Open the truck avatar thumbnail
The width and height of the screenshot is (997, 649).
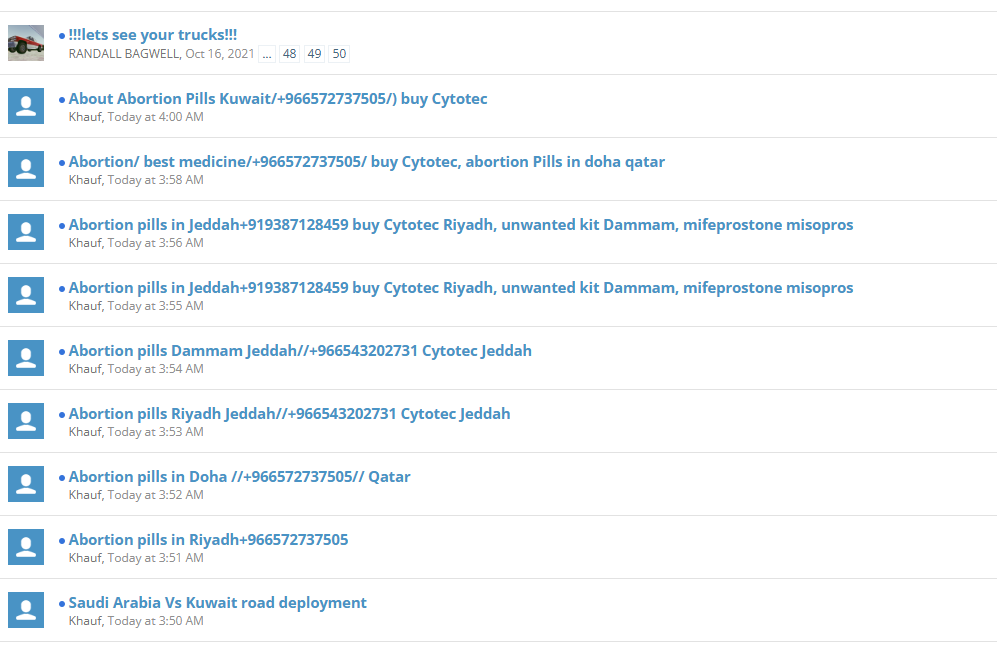pos(26,43)
